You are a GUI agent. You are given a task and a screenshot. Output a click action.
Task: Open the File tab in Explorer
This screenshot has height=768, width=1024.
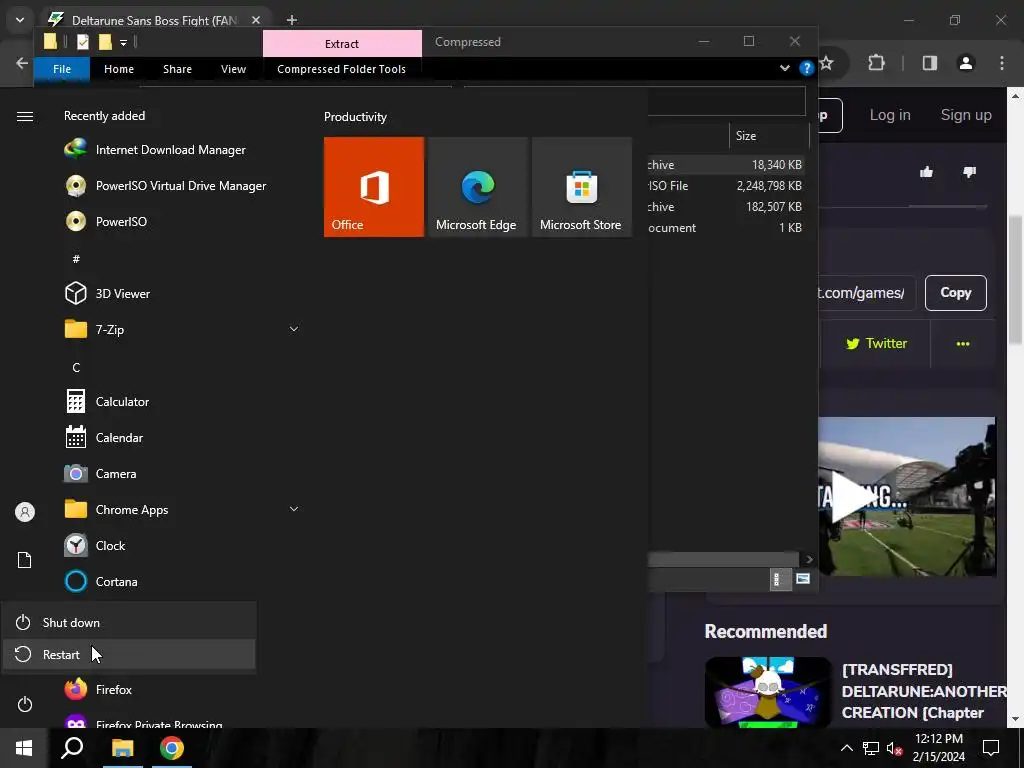point(62,69)
